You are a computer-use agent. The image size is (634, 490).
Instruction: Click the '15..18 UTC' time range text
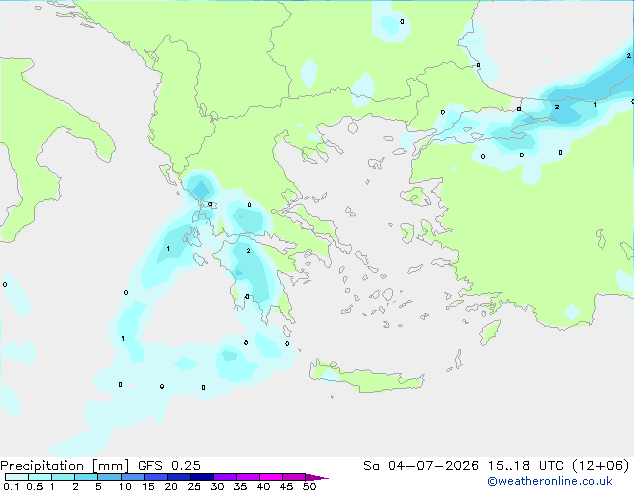tap(525, 466)
